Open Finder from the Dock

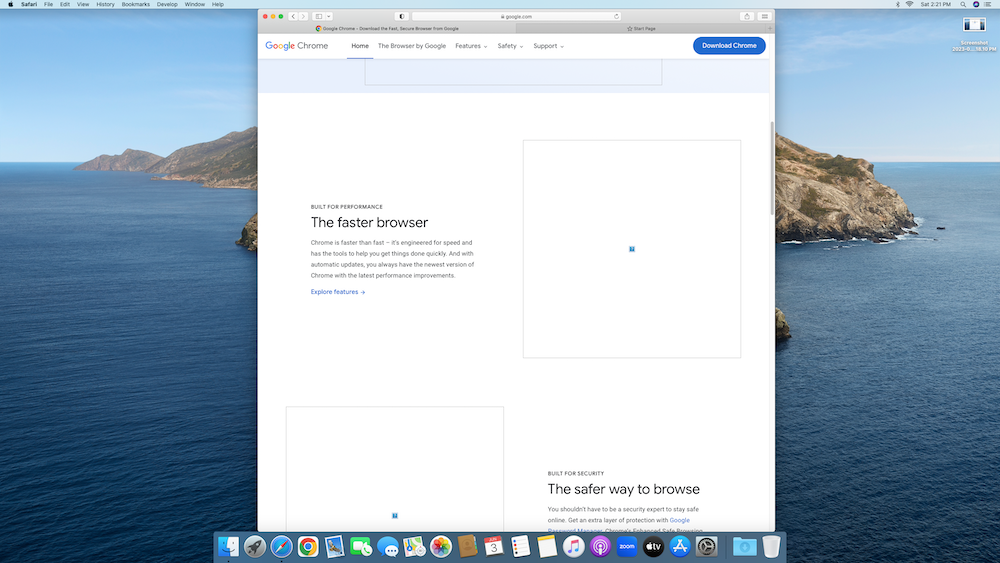[228, 546]
